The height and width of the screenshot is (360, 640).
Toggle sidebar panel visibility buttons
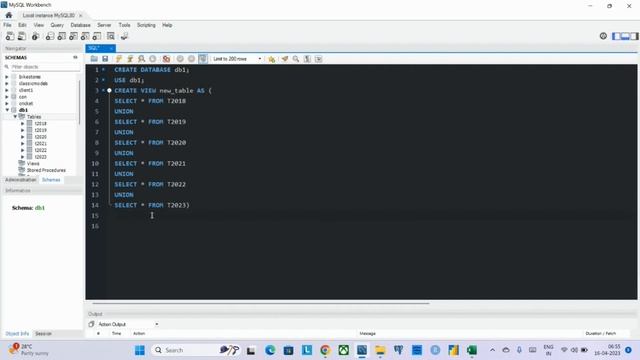[625, 36]
